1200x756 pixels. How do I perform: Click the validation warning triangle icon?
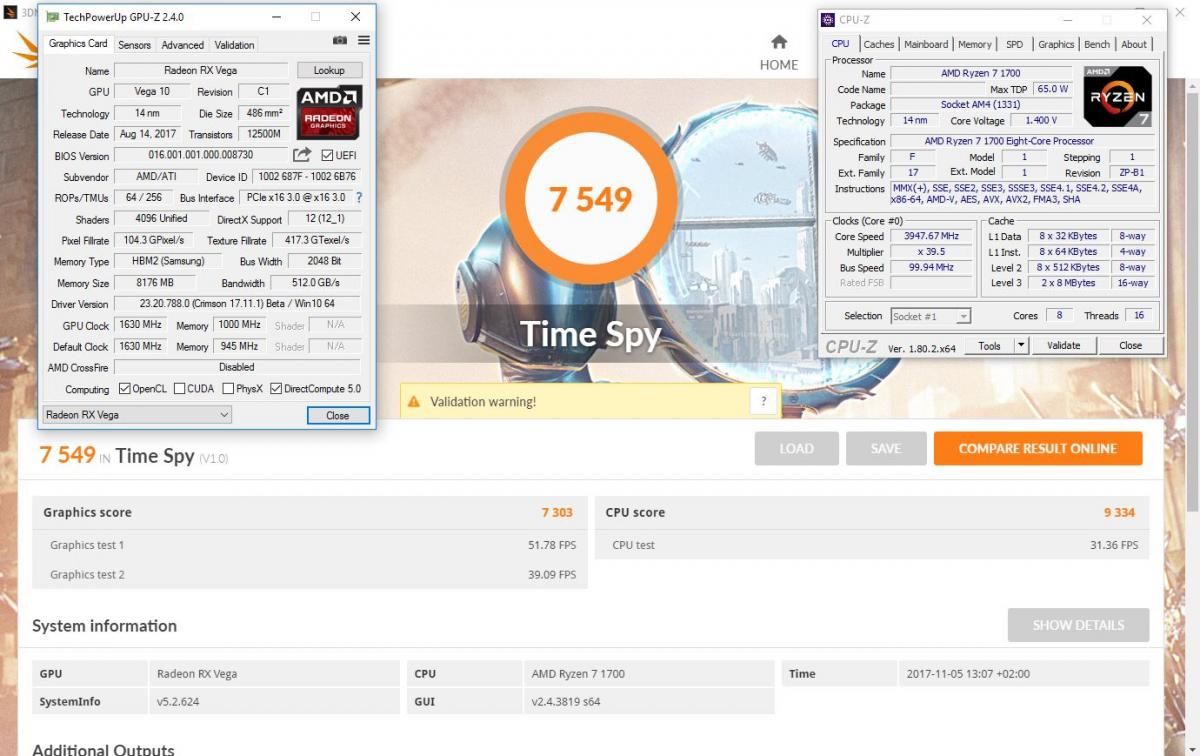pyautogui.click(x=414, y=402)
